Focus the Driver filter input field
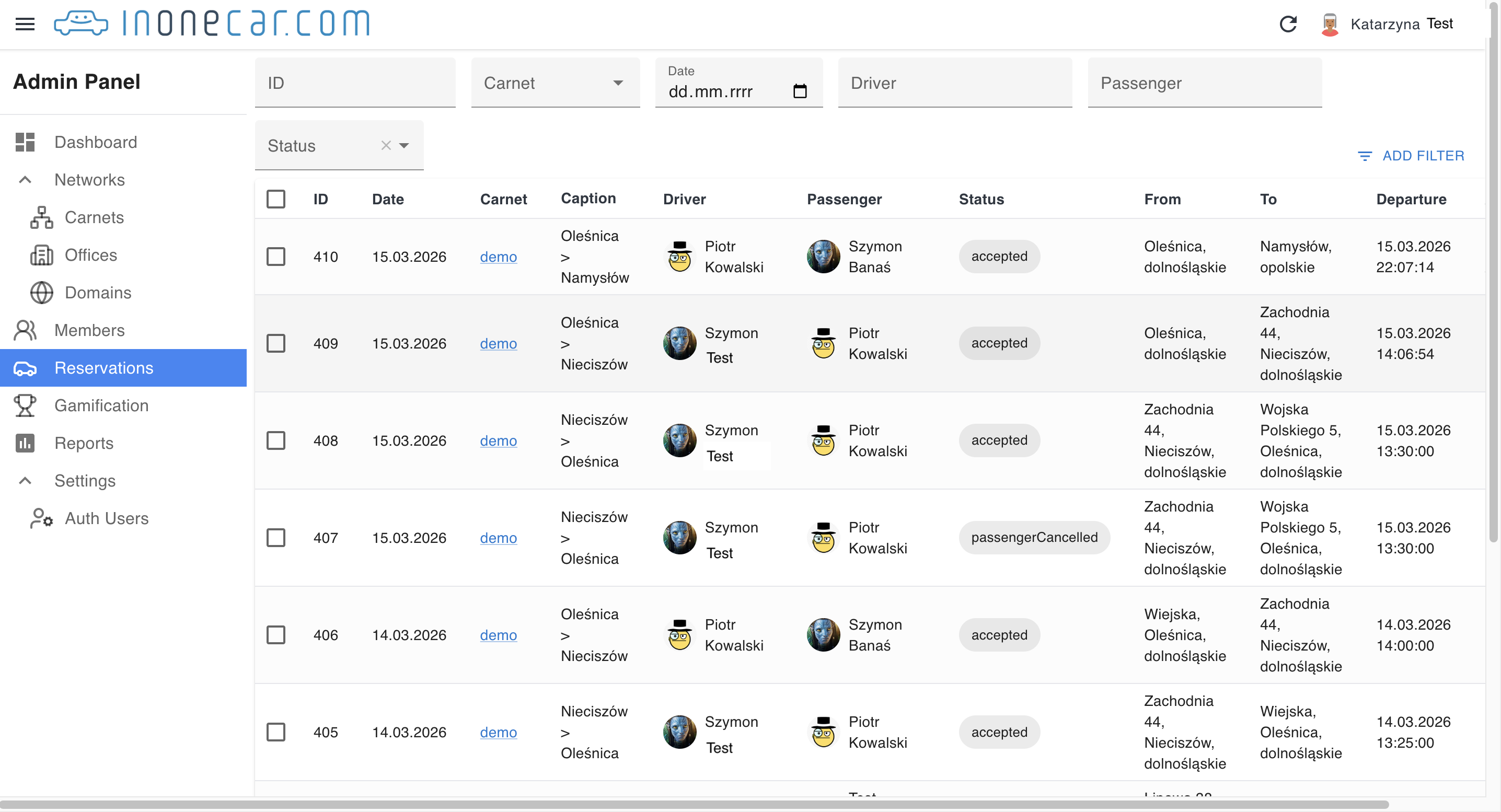Screen dimensions: 1501x812 pos(954,83)
